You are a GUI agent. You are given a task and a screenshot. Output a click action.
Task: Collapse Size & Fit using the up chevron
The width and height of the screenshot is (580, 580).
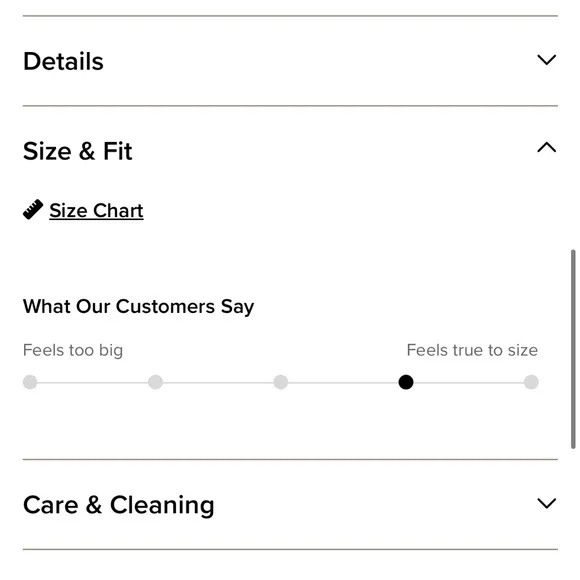tap(546, 147)
